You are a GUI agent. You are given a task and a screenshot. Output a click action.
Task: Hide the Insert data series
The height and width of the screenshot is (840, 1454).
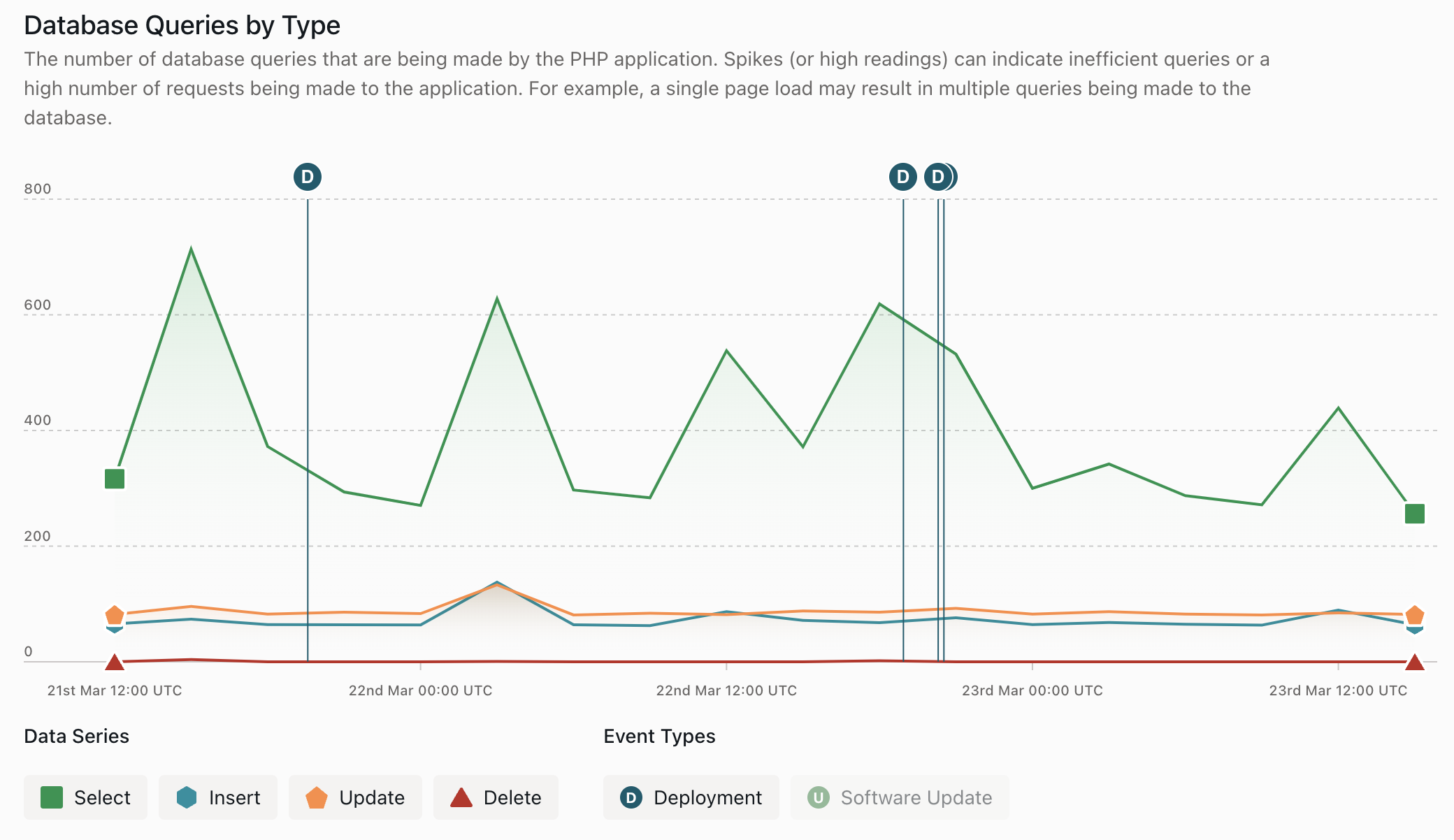(x=217, y=797)
